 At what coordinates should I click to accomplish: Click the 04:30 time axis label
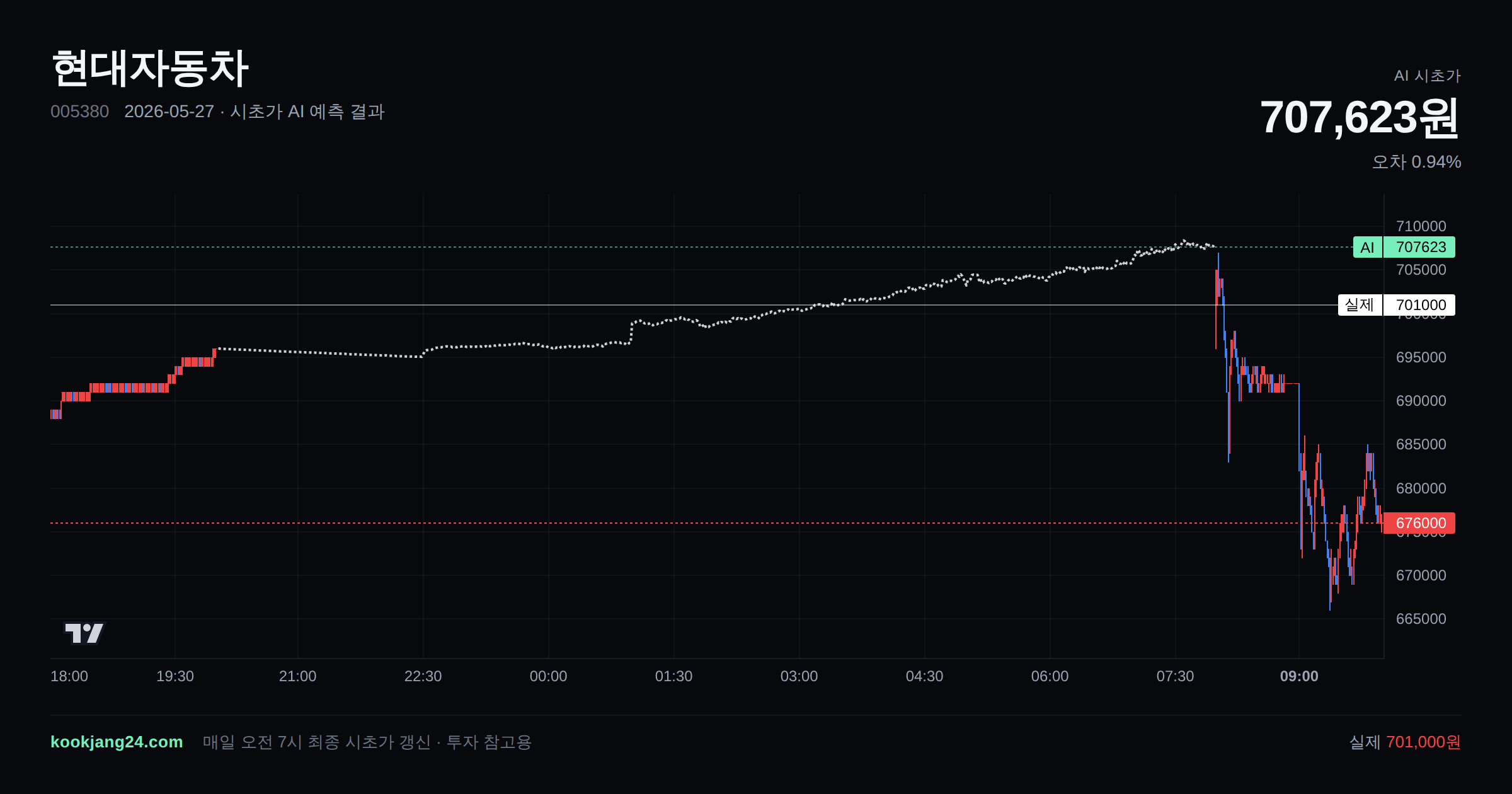click(x=924, y=676)
